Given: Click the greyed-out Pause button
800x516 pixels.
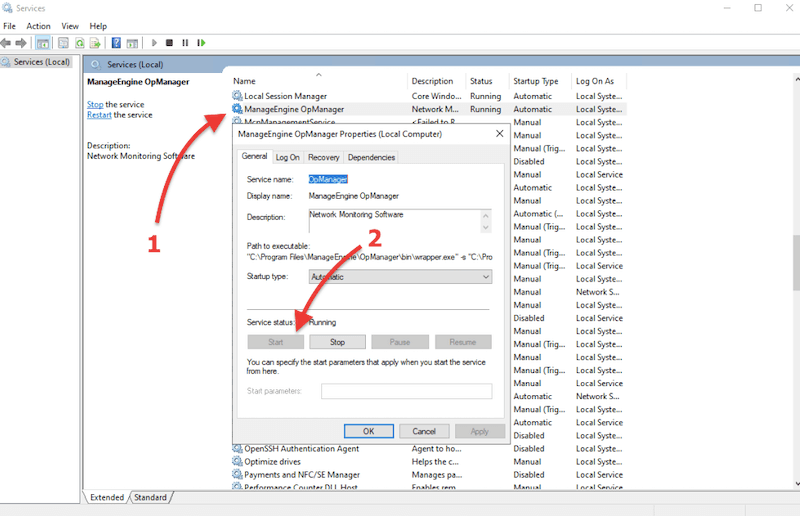Looking at the screenshot, I should pyautogui.click(x=399, y=342).
